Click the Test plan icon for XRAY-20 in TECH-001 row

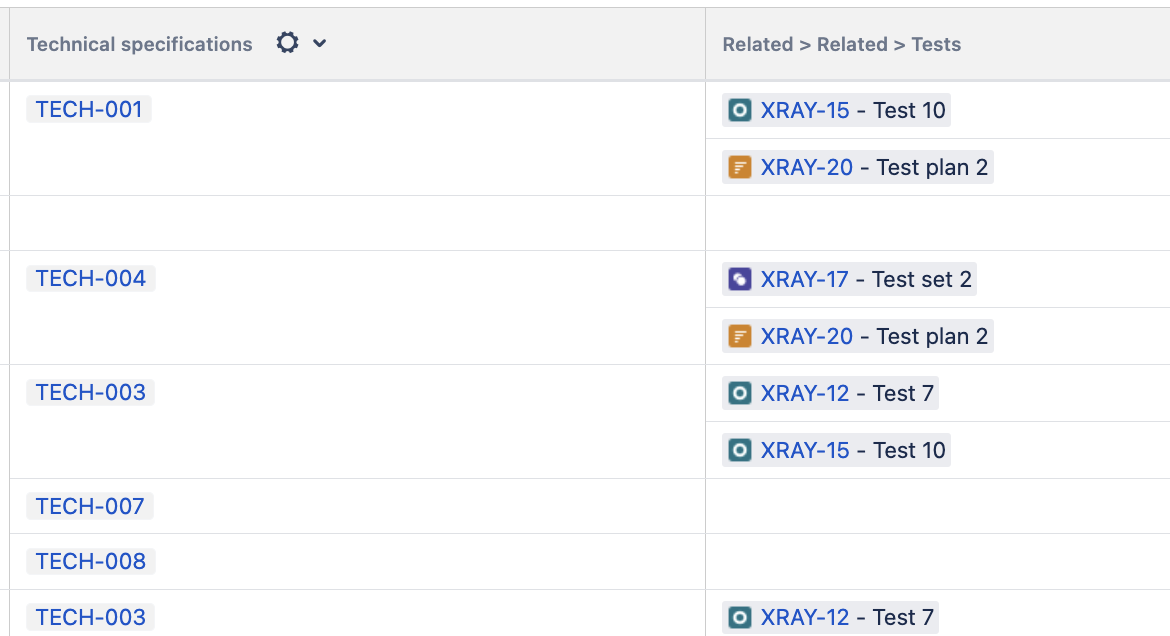point(739,167)
